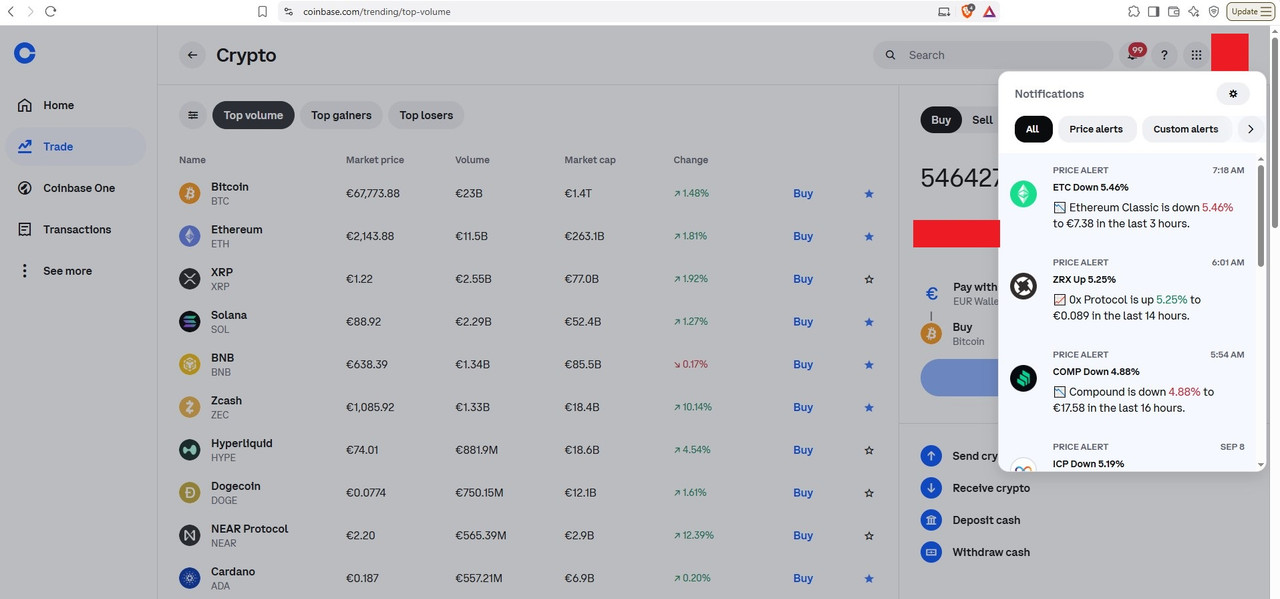Select Top volume tab

(x=253, y=115)
